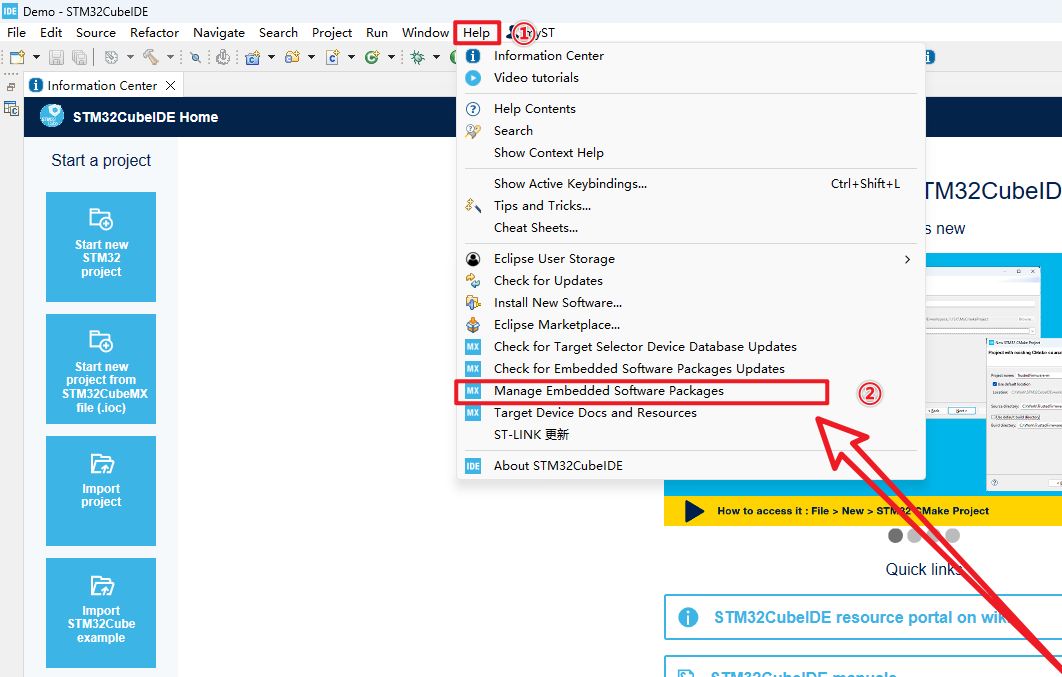Screen dimensions: 1062x677
Task: Open the Window menu
Action: pos(425,32)
